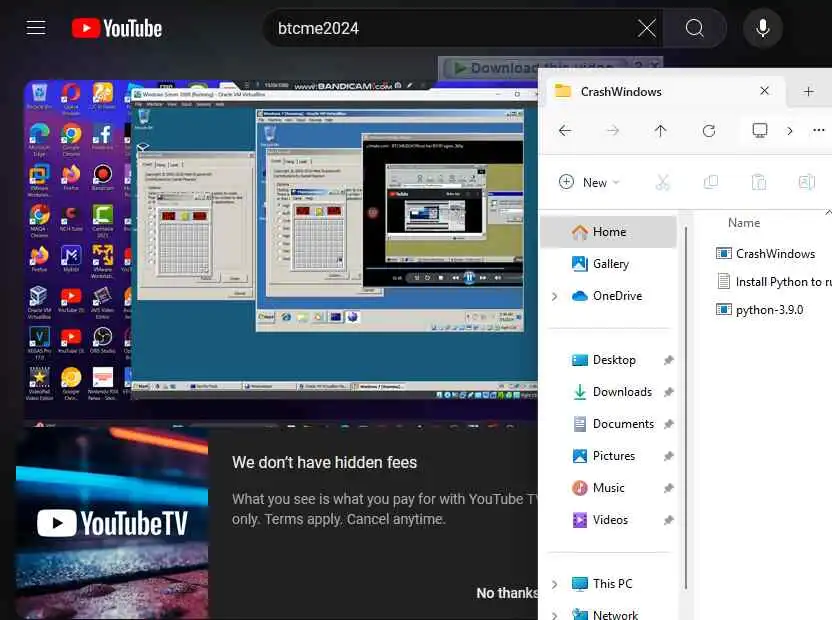Select This PC in navigation pane

tap(609, 583)
